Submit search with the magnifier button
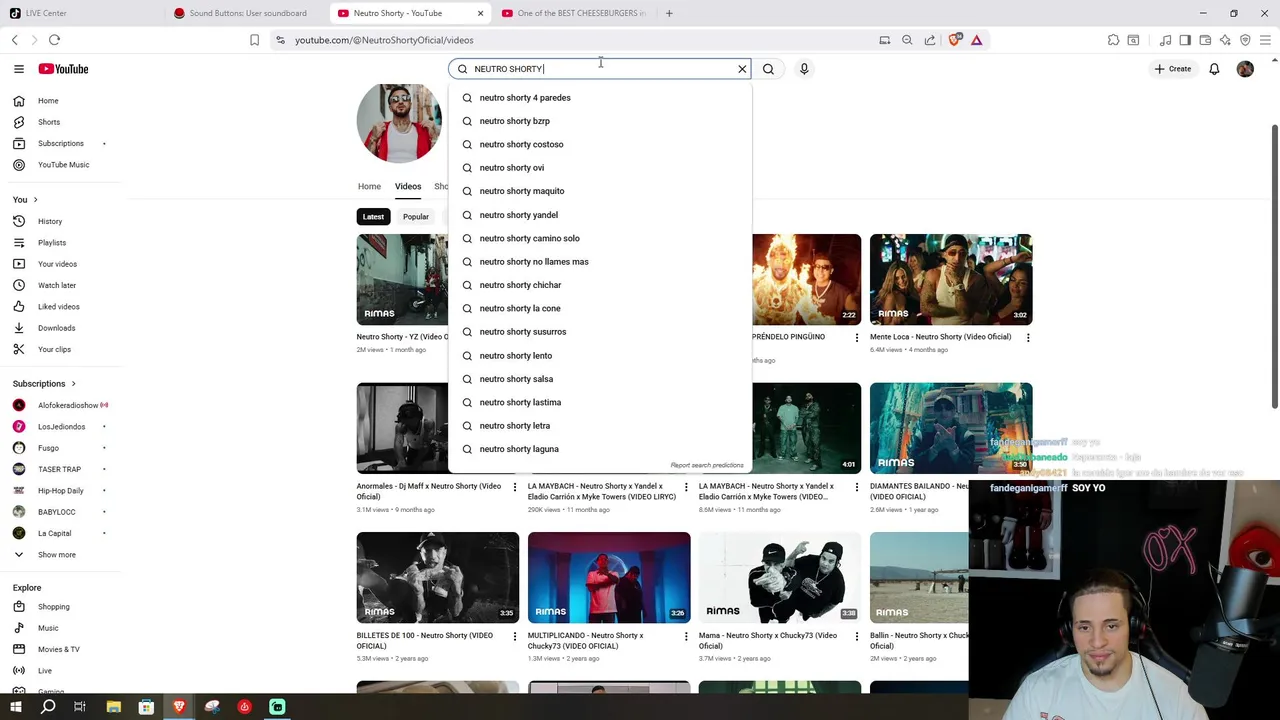This screenshot has height=720, width=1280. click(x=768, y=69)
